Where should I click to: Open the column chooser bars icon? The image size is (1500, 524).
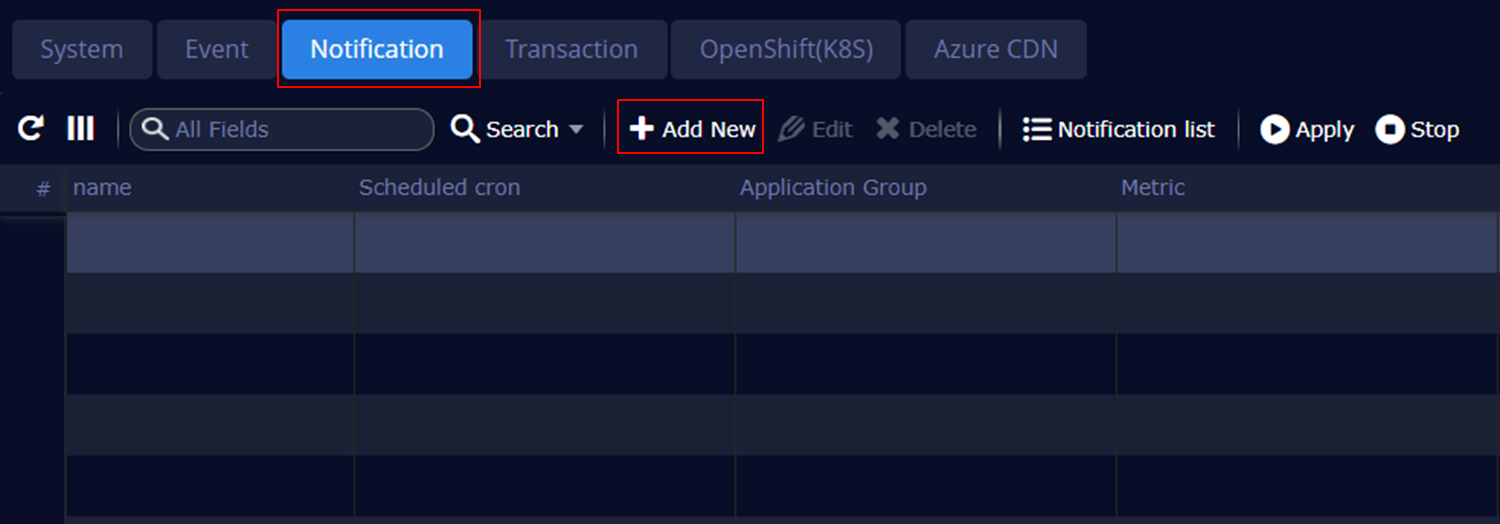coord(80,129)
